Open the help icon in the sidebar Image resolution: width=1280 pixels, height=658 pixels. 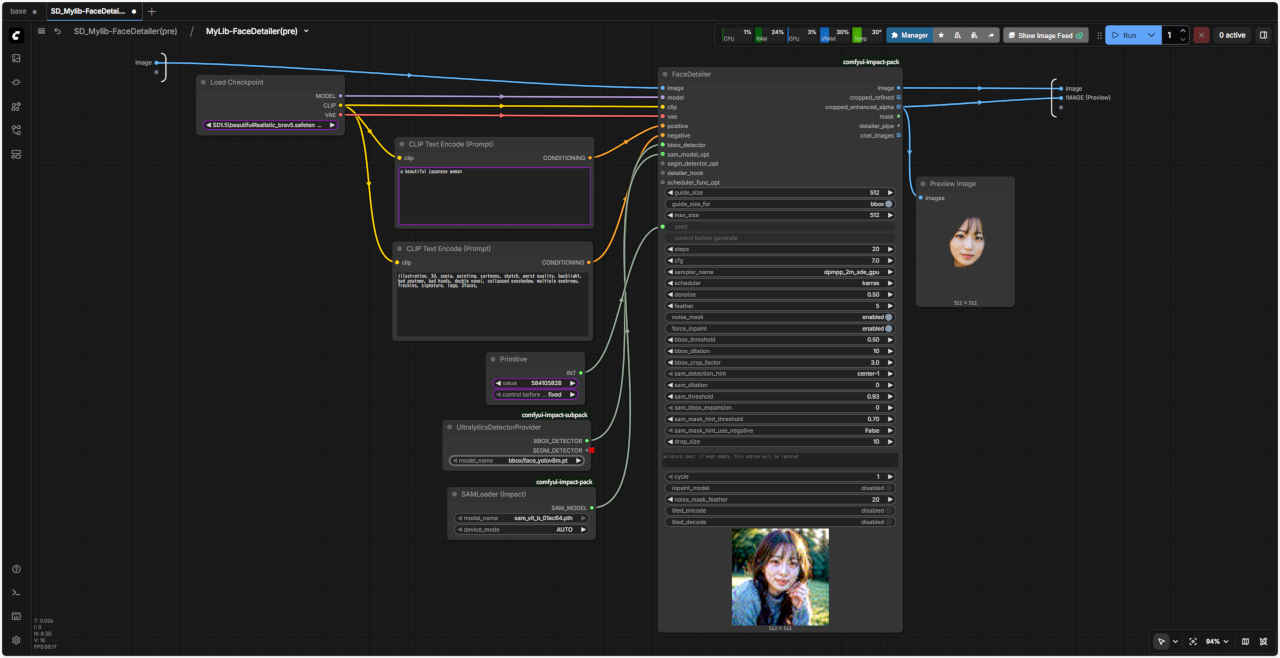click(16, 569)
